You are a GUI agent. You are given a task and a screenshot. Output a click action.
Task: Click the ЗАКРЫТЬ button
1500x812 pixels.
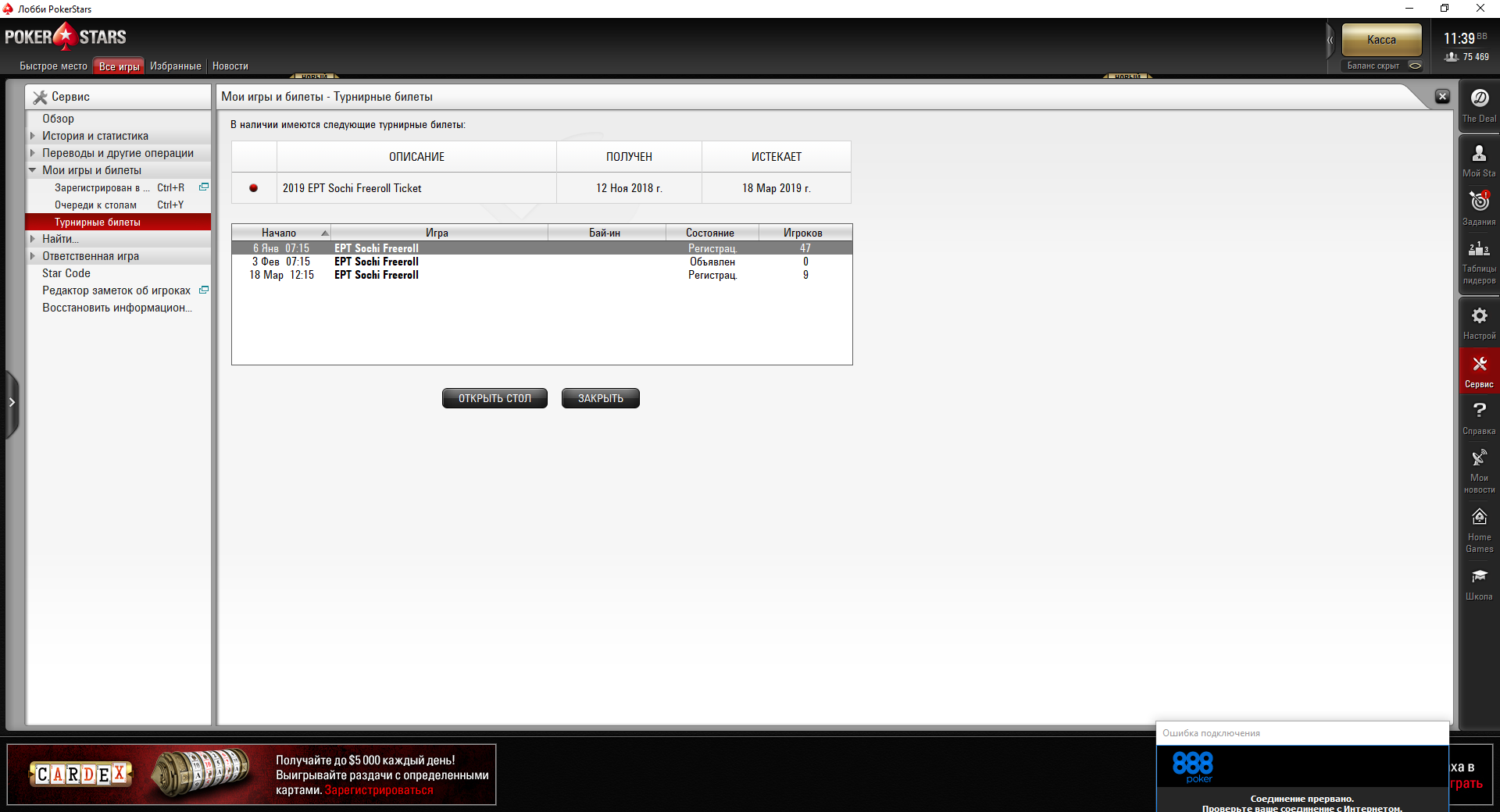pyautogui.click(x=601, y=398)
